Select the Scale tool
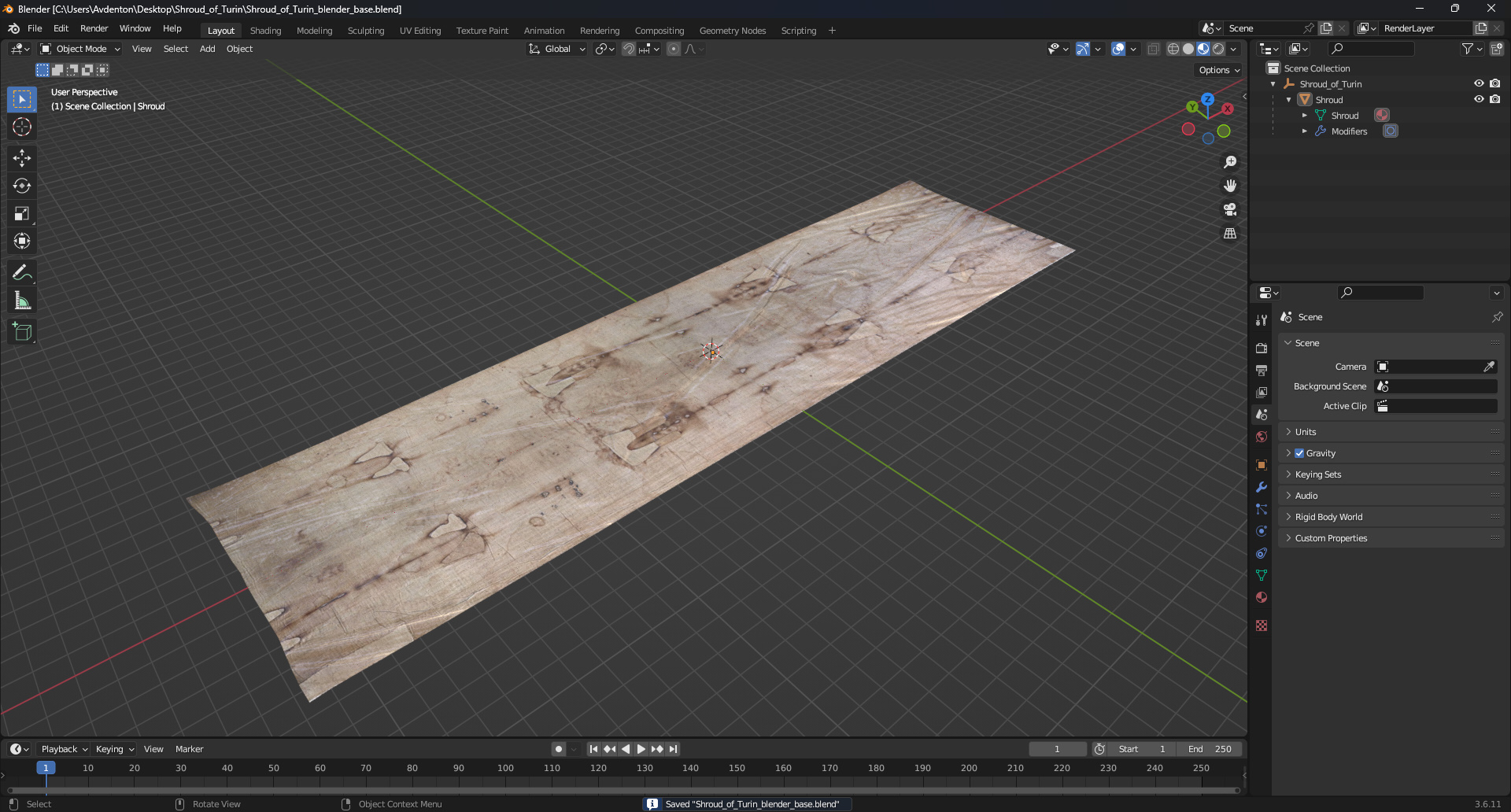1511x812 pixels. point(22,213)
